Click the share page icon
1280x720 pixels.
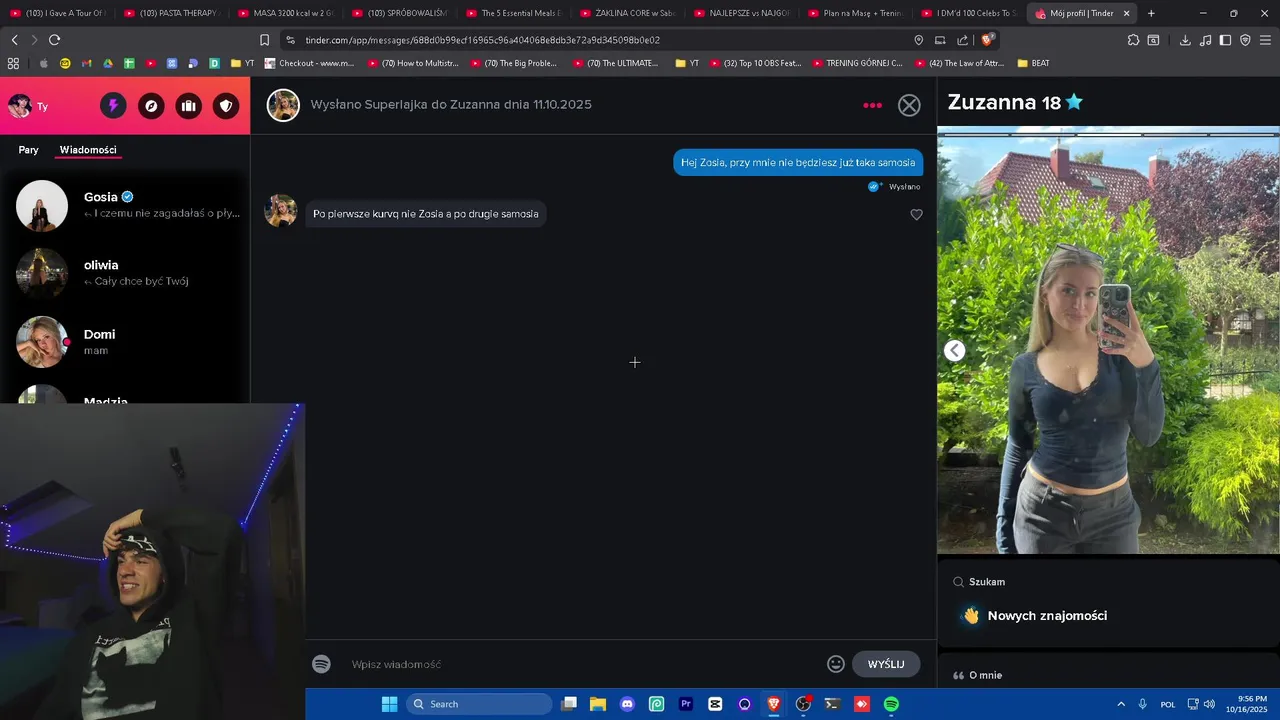(962, 40)
